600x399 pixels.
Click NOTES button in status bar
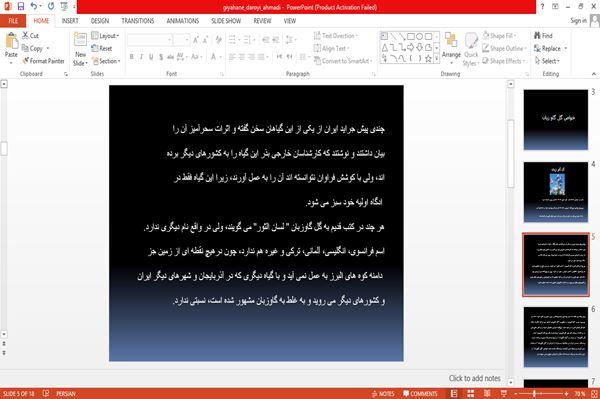[x=383, y=394]
